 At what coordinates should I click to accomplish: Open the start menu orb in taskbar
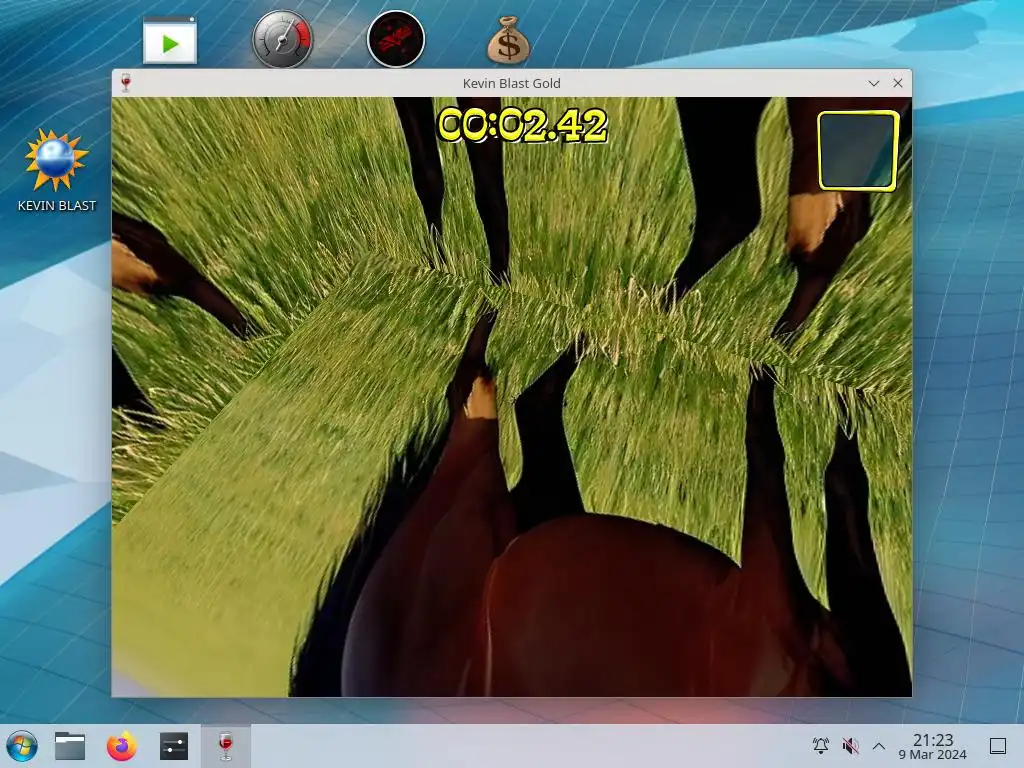pos(22,746)
